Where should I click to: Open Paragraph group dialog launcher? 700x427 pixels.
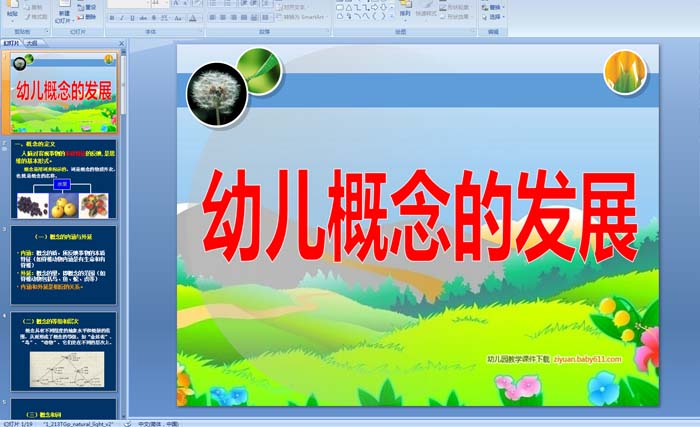click(x=329, y=31)
